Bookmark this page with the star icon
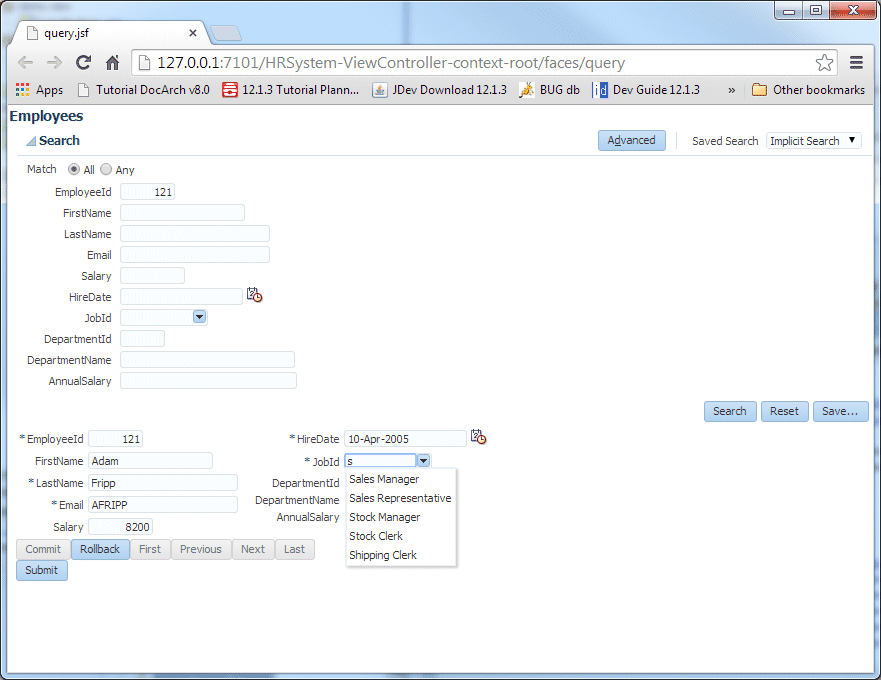The width and height of the screenshot is (881, 680). coord(824,62)
